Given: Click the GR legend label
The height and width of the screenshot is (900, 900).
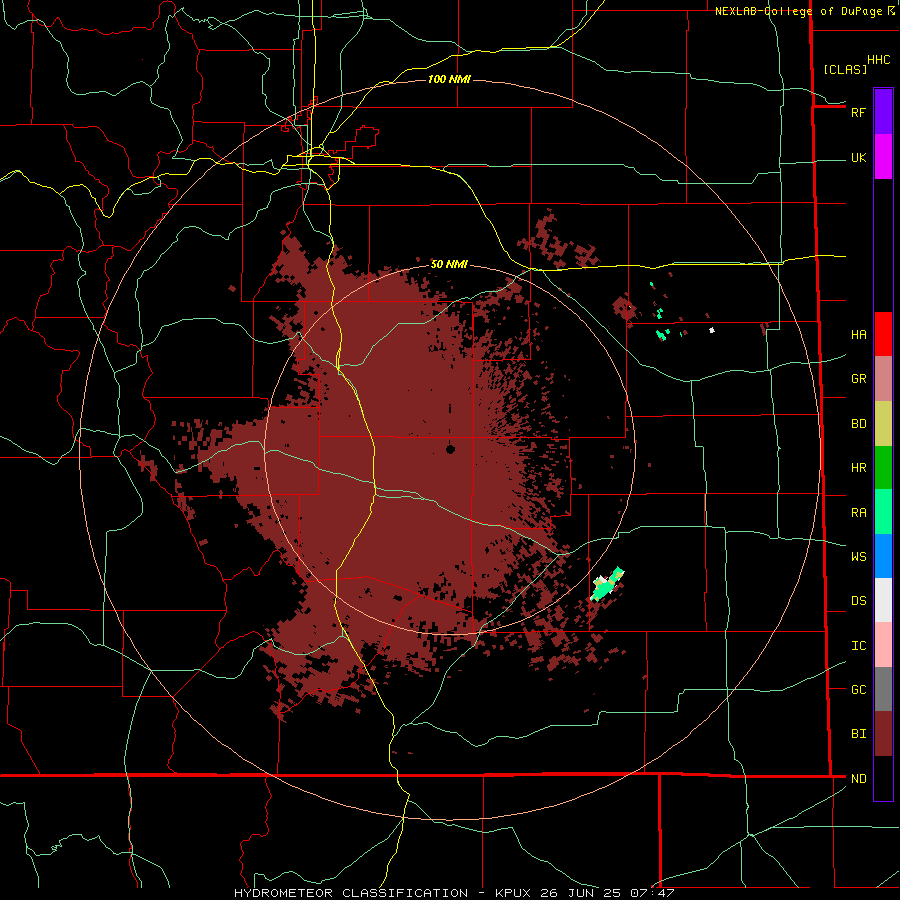Looking at the screenshot, I should [858, 379].
